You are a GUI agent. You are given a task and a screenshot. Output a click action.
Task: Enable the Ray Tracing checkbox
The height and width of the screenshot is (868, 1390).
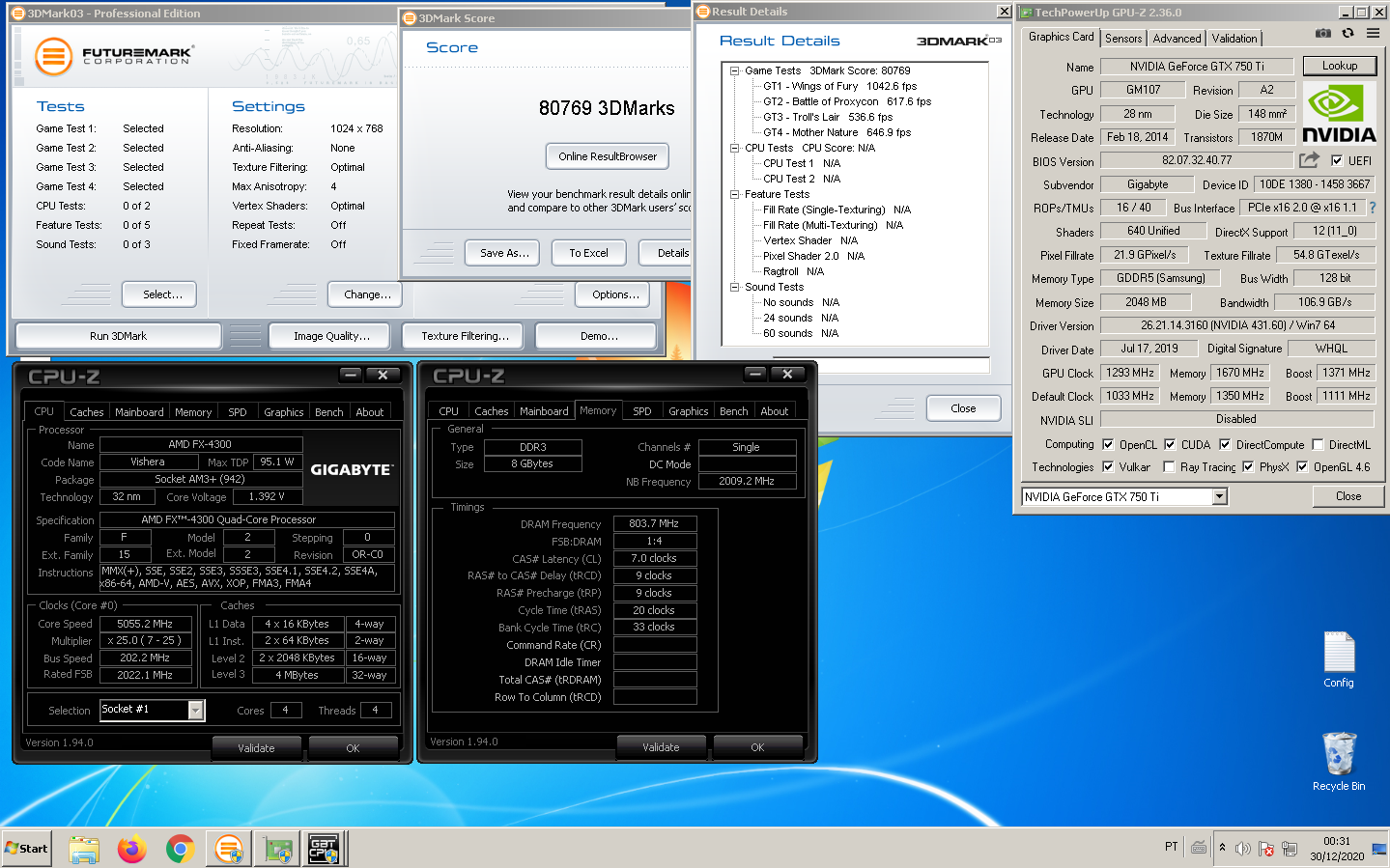[x=1169, y=466]
